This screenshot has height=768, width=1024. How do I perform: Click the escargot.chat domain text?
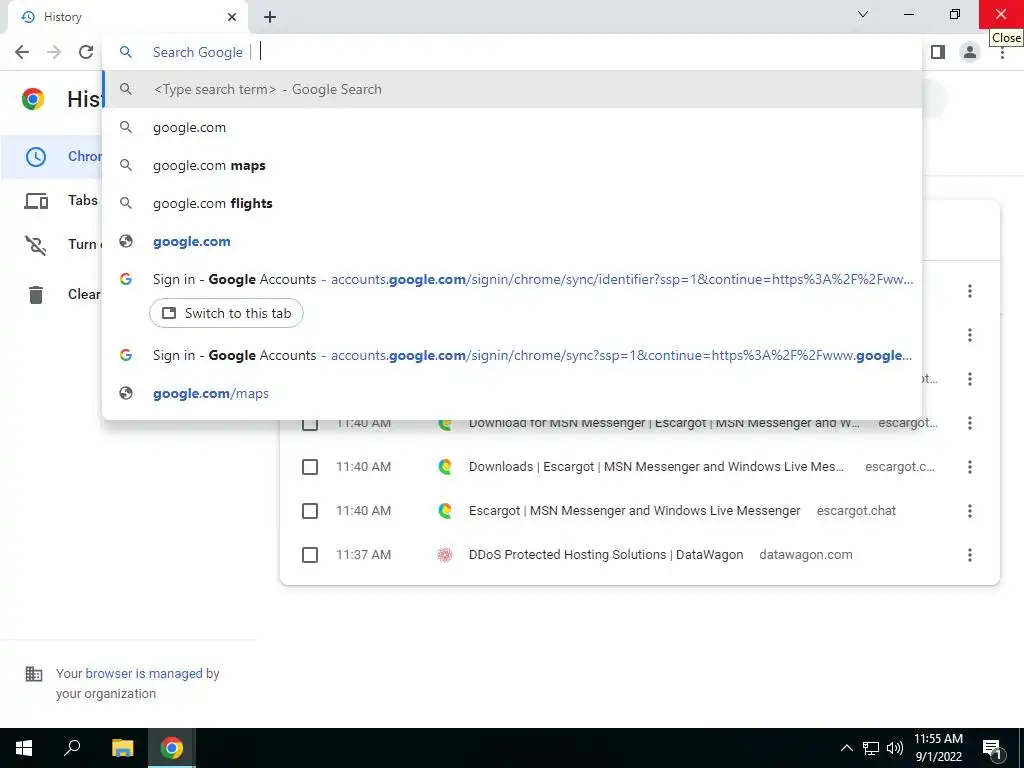pyautogui.click(x=856, y=511)
